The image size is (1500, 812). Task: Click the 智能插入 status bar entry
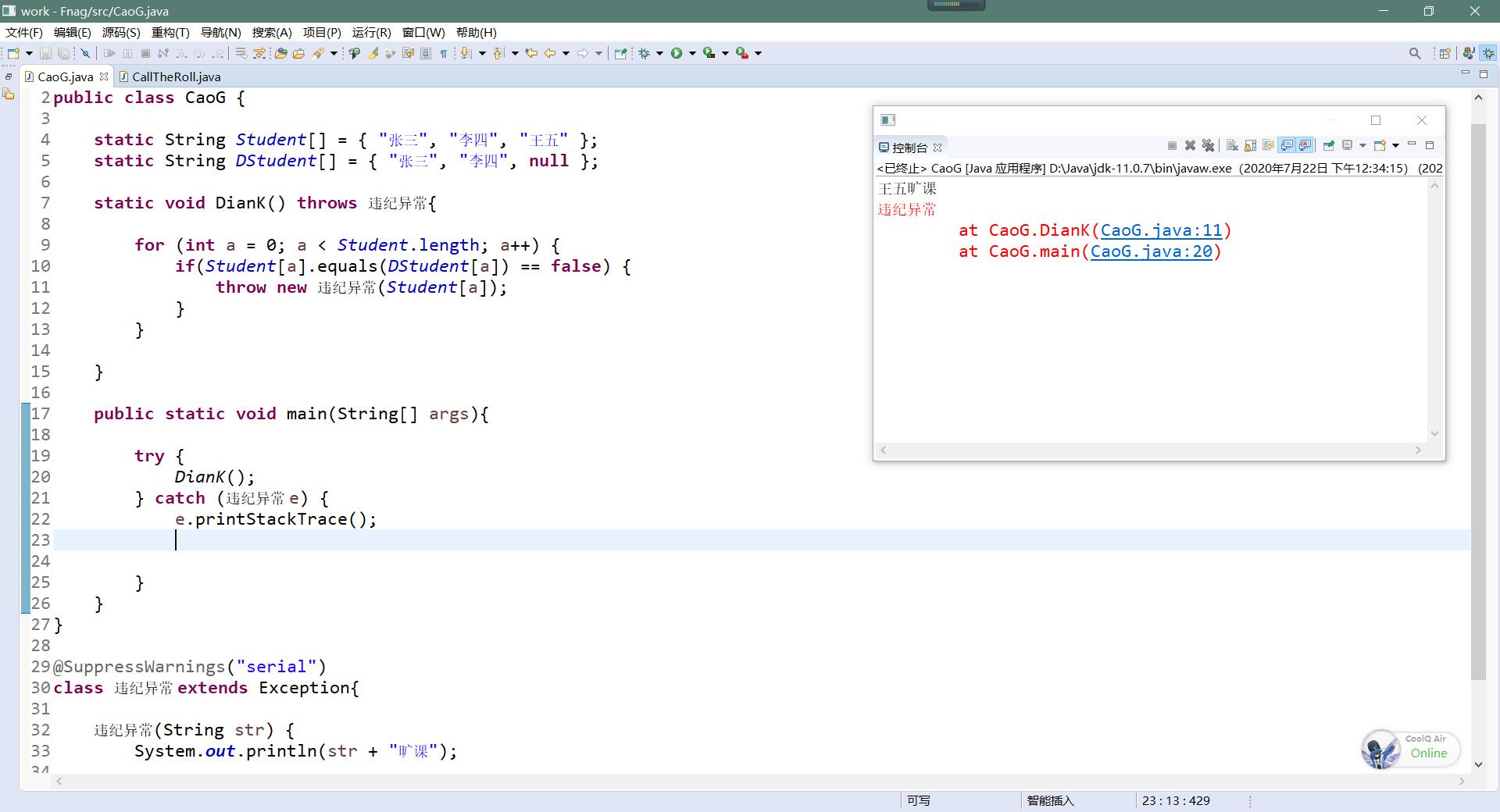1050,800
